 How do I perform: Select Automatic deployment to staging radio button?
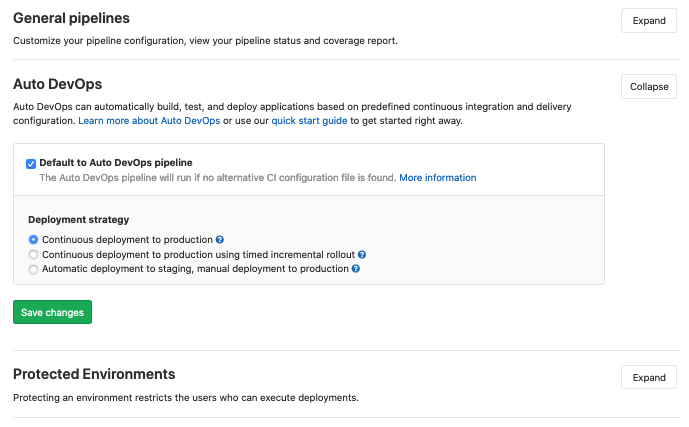[34, 269]
